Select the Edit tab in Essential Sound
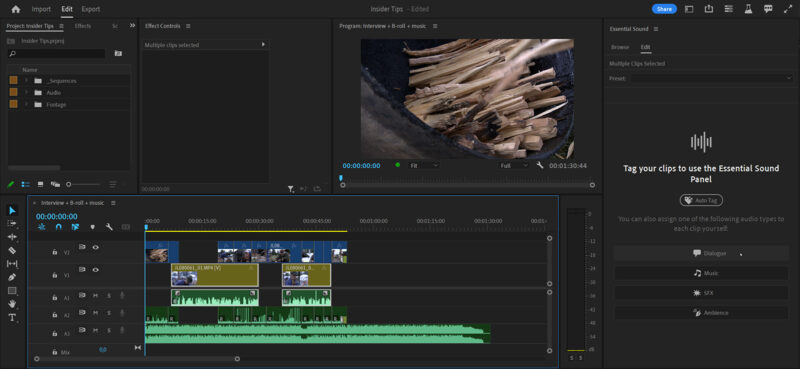 (x=645, y=47)
